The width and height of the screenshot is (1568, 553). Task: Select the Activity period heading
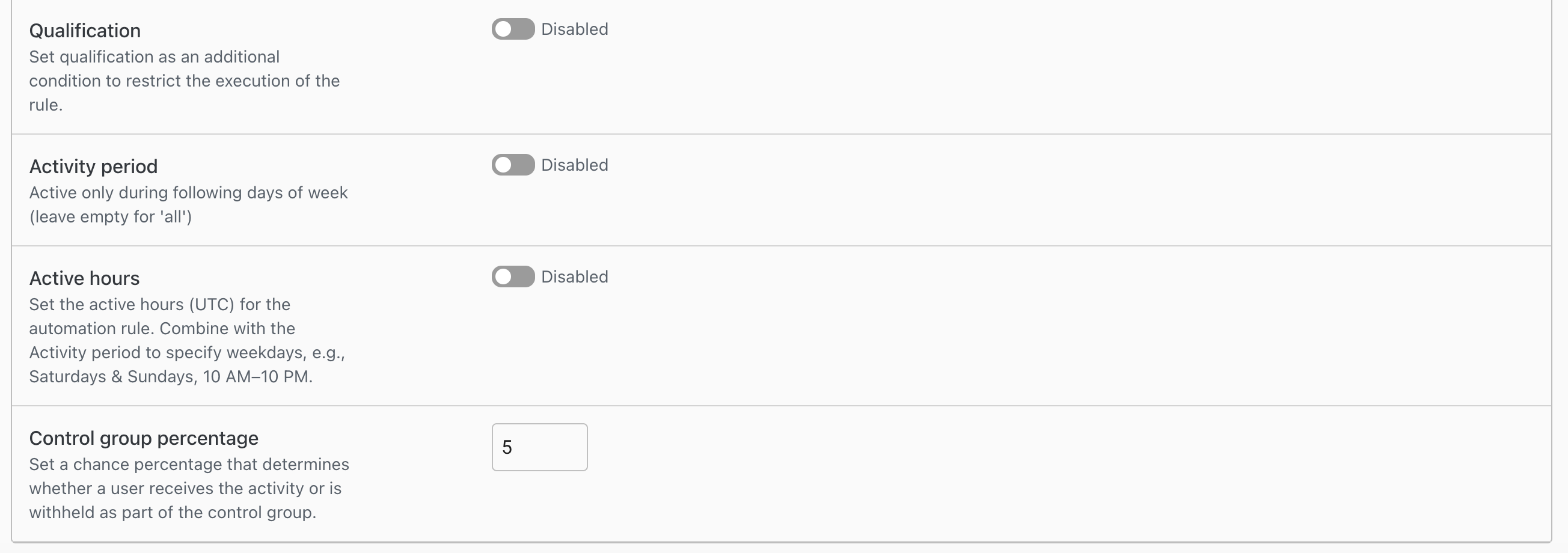coord(93,166)
